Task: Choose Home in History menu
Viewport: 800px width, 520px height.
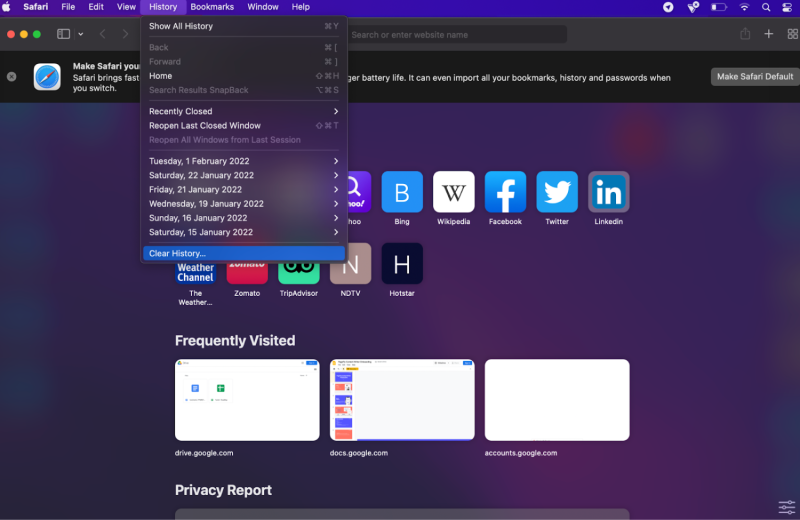Action: (x=244, y=76)
